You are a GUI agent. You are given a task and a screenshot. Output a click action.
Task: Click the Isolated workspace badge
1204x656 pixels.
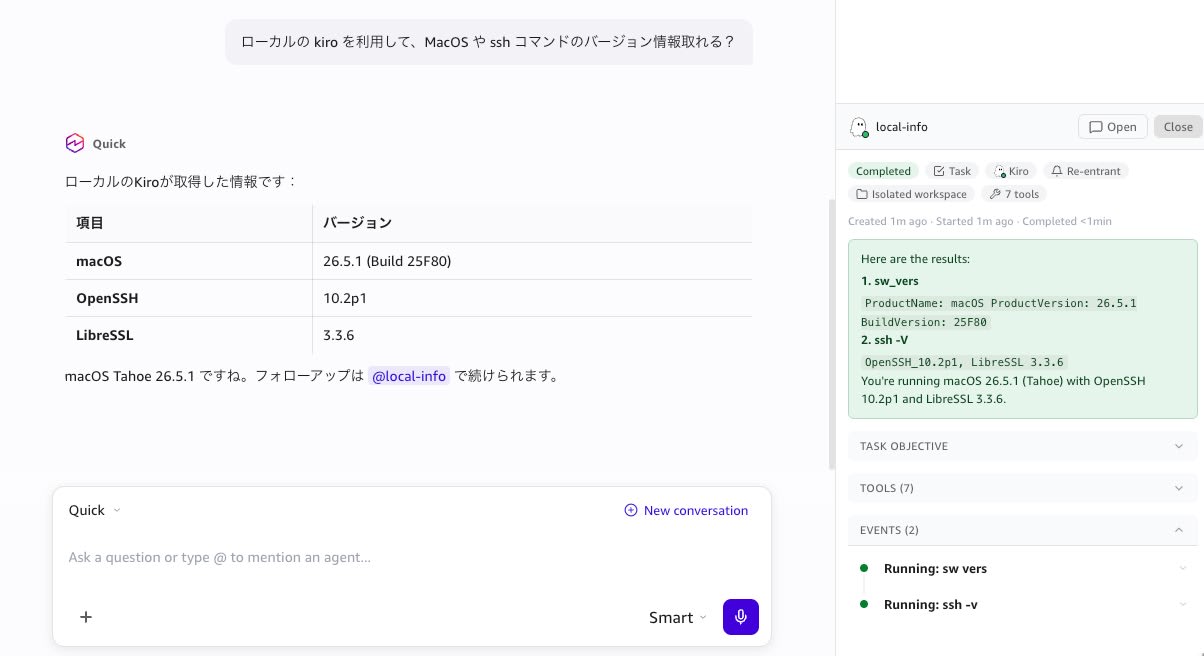pos(911,194)
